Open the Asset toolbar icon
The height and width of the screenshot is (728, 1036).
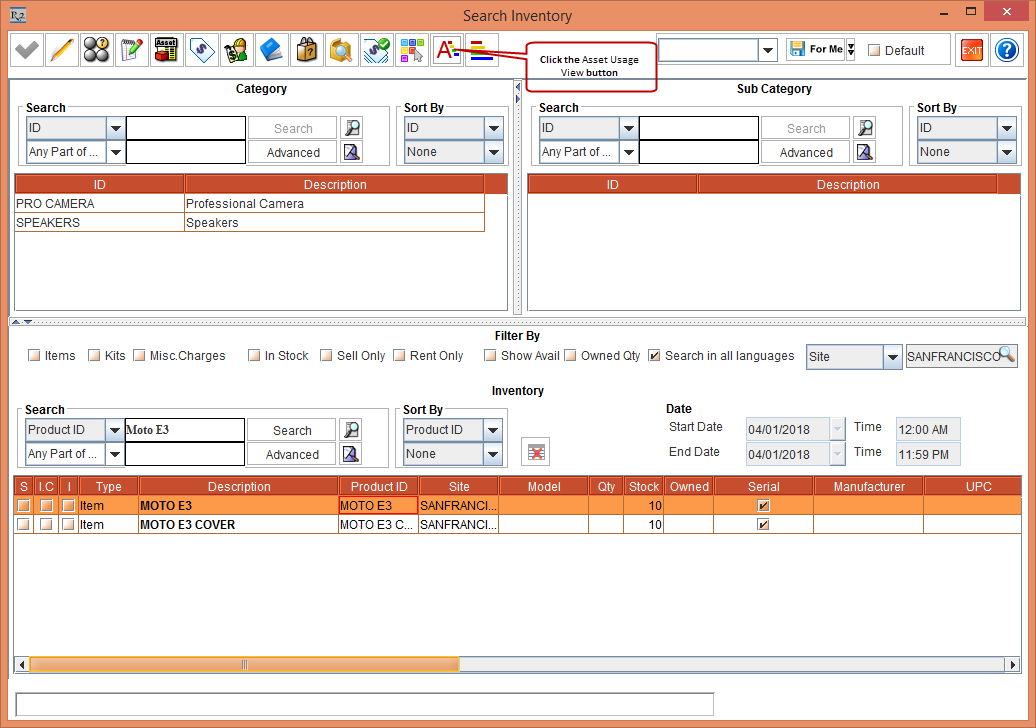[166, 50]
